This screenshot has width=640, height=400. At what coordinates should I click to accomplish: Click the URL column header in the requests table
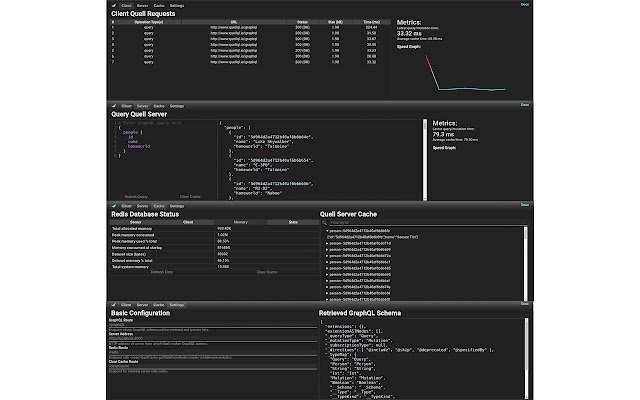tap(234, 22)
